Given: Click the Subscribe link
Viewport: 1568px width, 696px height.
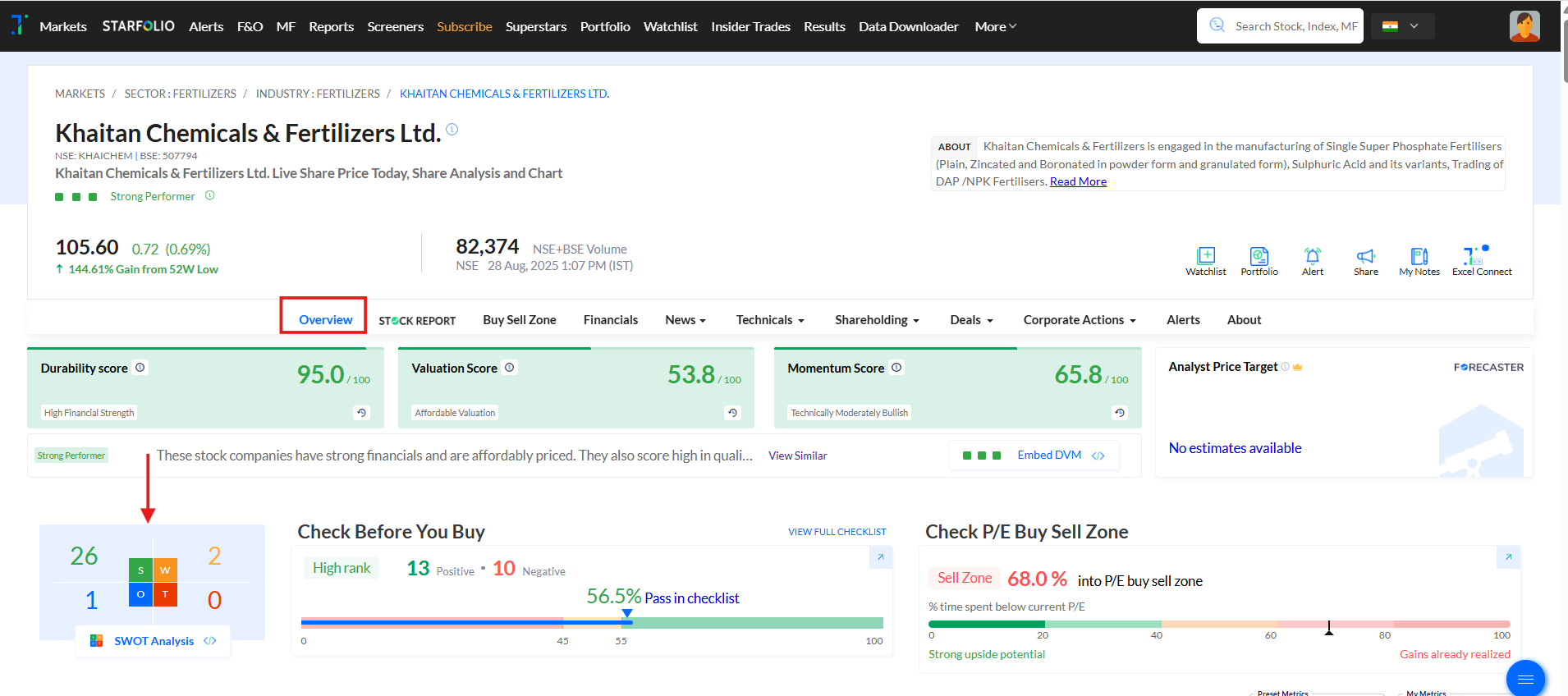Looking at the screenshot, I should click(465, 26).
